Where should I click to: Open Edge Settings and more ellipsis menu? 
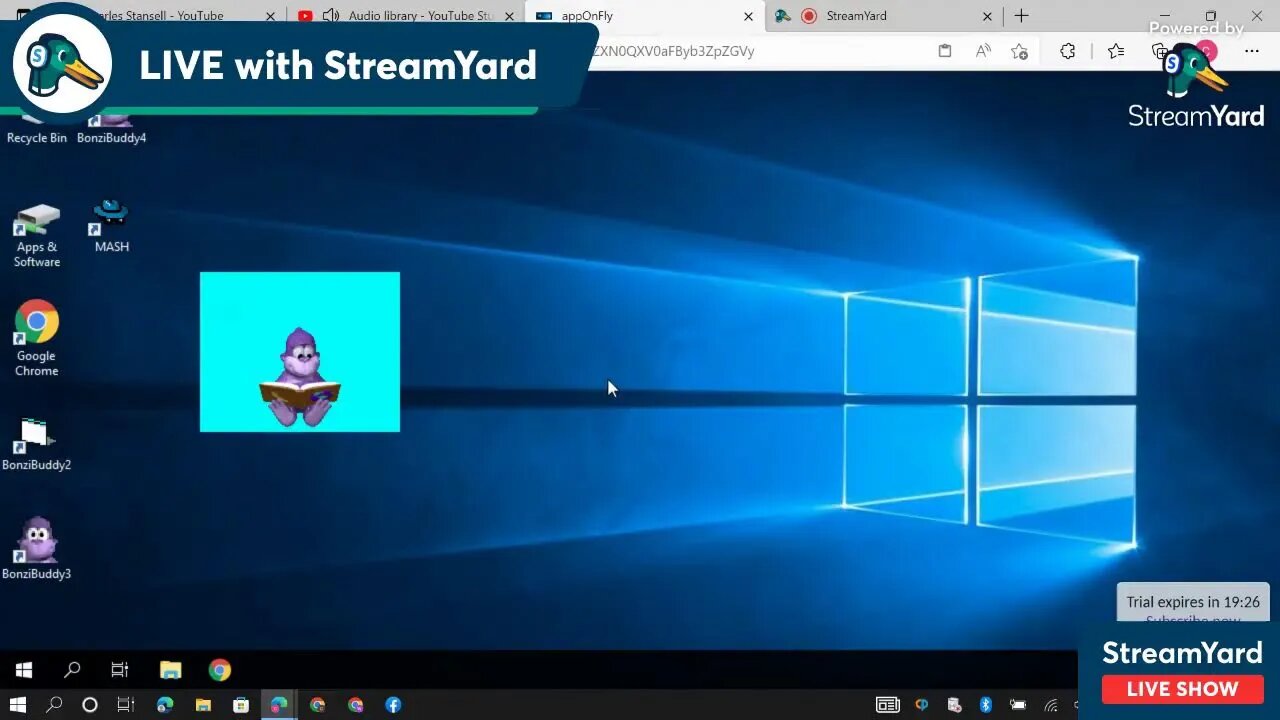[x=1251, y=51]
